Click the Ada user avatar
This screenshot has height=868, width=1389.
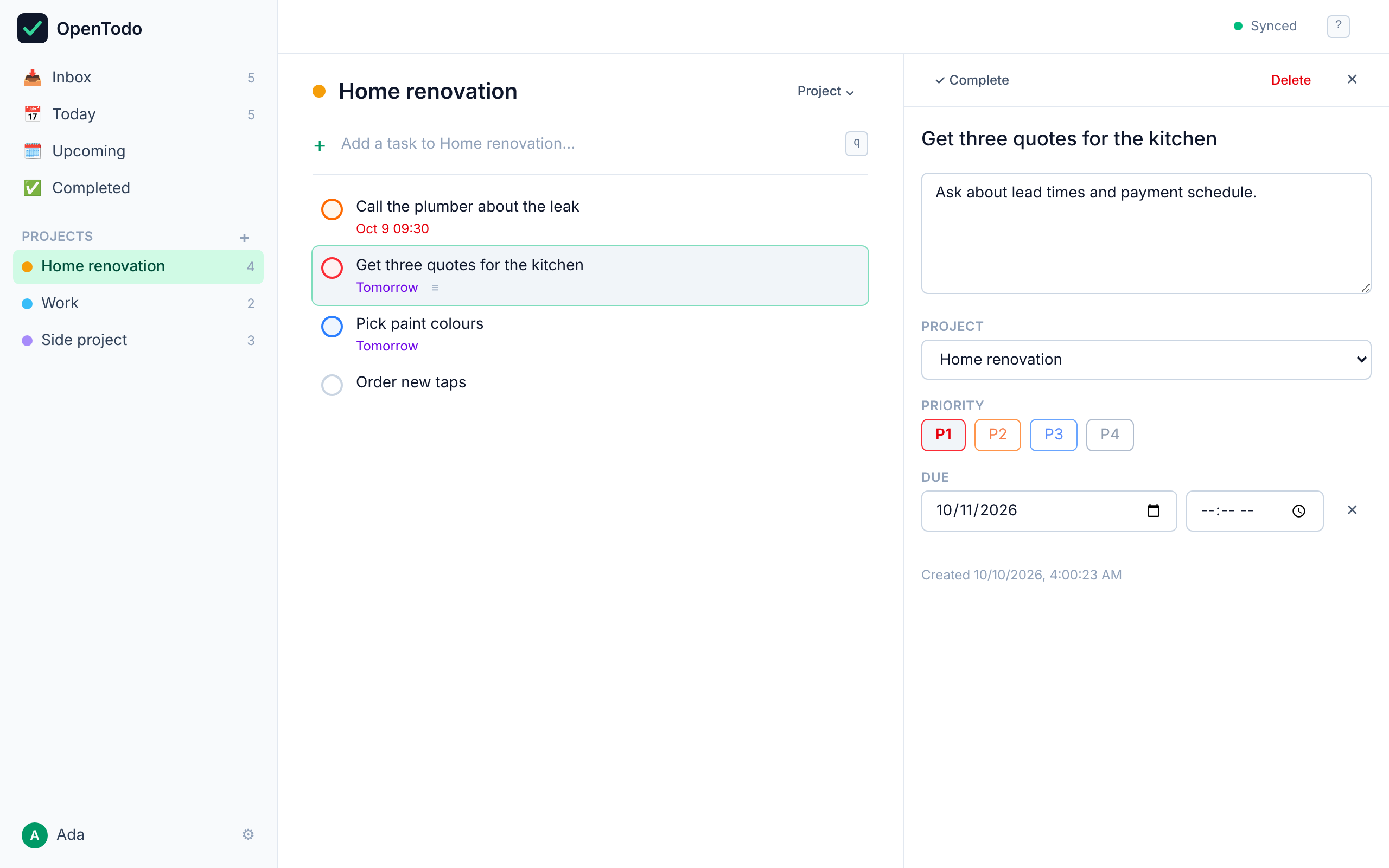(x=34, y=835)
